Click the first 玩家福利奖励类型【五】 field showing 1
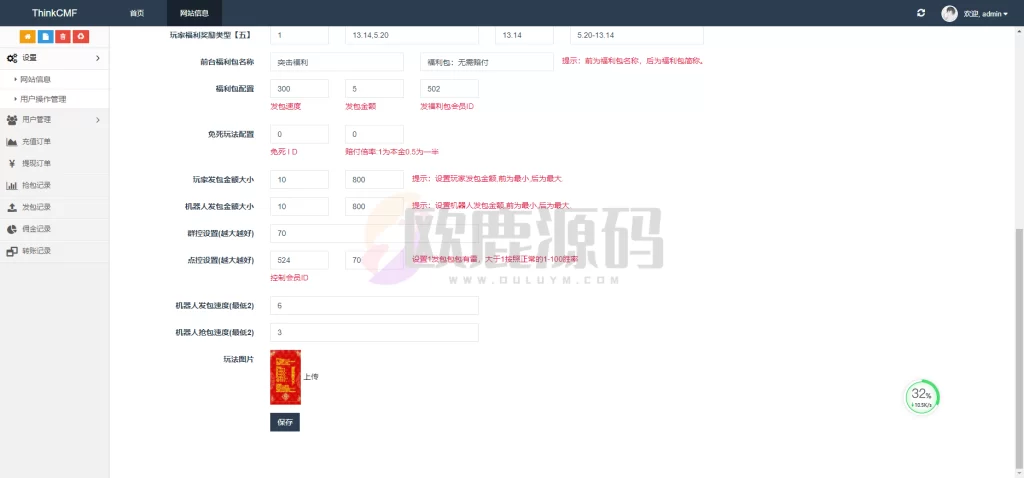Screen dimensions: 1024x478 [x=299, y=35]
